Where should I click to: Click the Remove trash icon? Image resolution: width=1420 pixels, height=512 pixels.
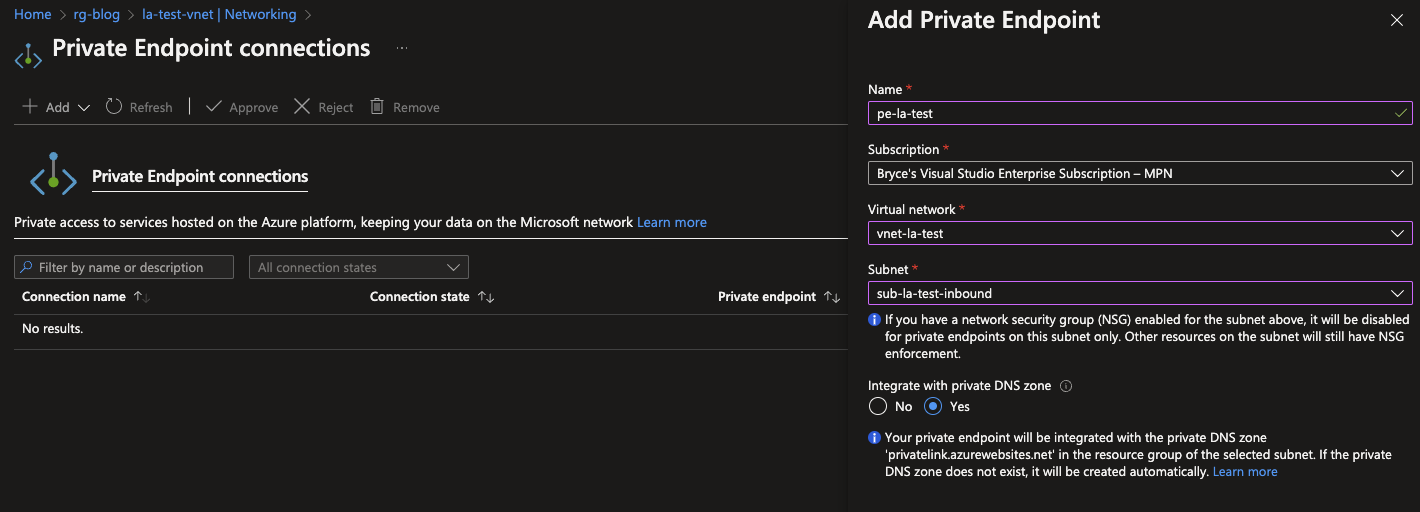pyautogui.click(x=377, y=107)
